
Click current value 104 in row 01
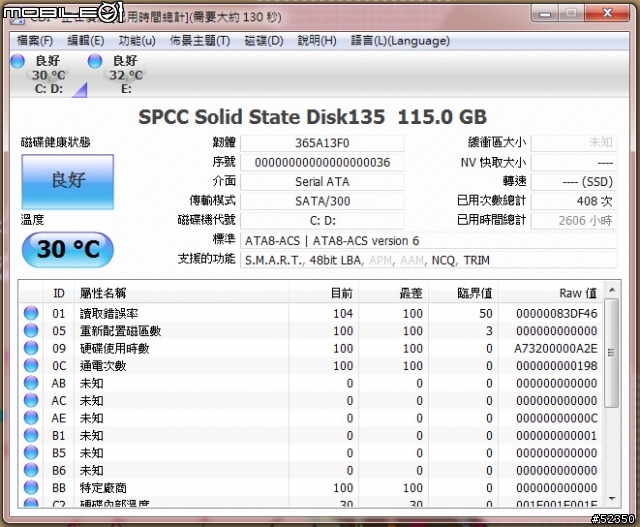point(343,314)
